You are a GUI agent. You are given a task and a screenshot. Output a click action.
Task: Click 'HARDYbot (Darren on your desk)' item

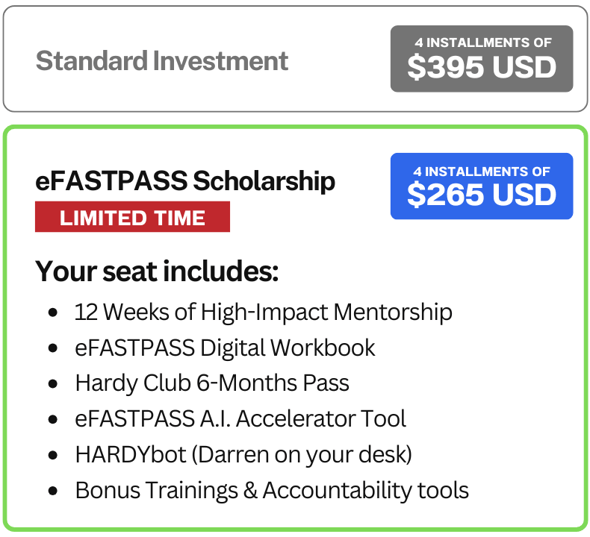[243, 455]
